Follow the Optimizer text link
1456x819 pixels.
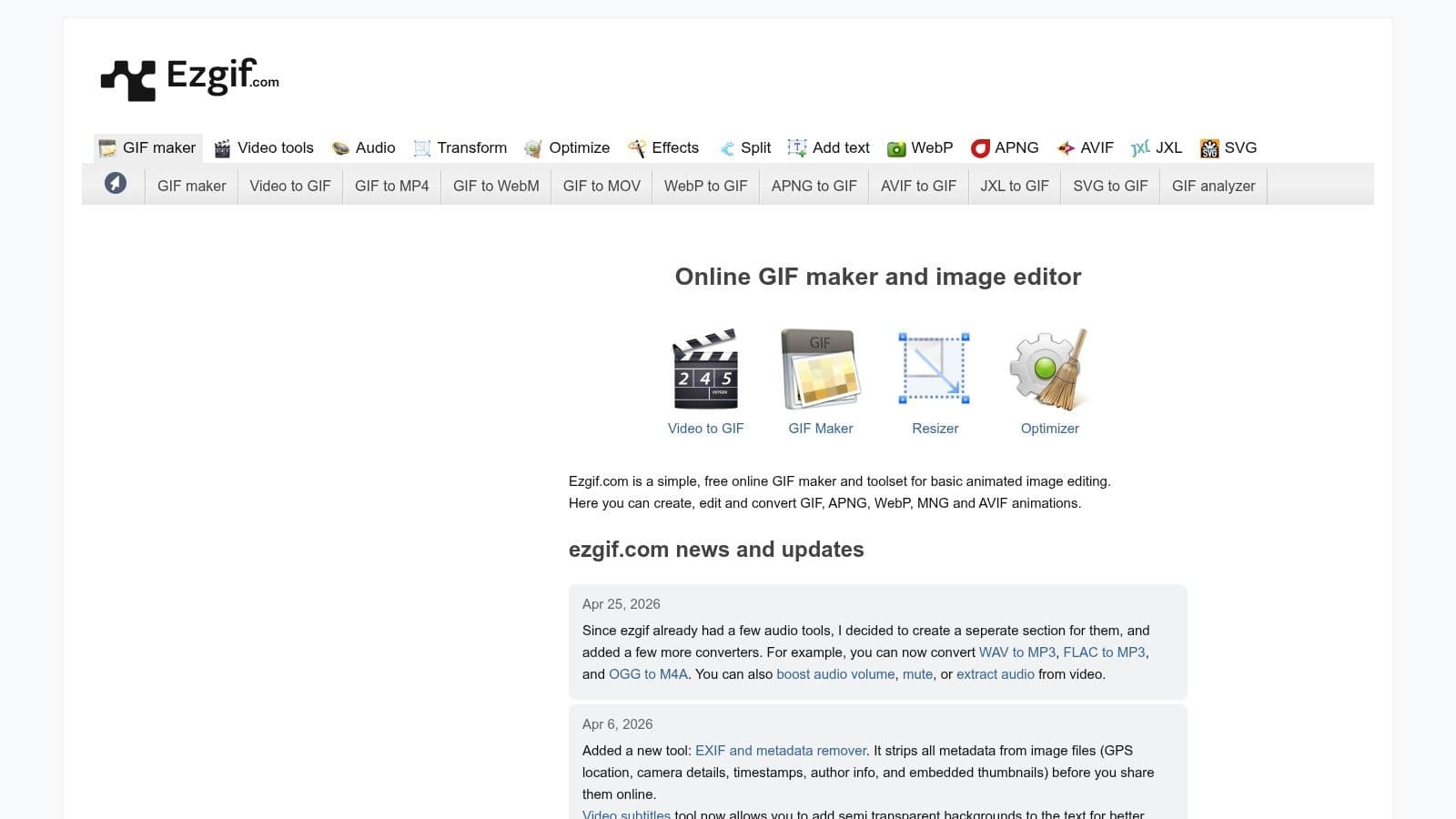click(1050, 429)
